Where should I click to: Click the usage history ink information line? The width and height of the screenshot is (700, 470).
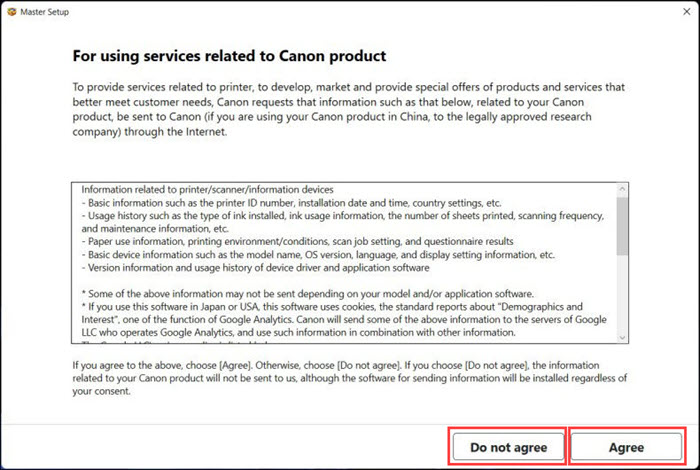343,222
